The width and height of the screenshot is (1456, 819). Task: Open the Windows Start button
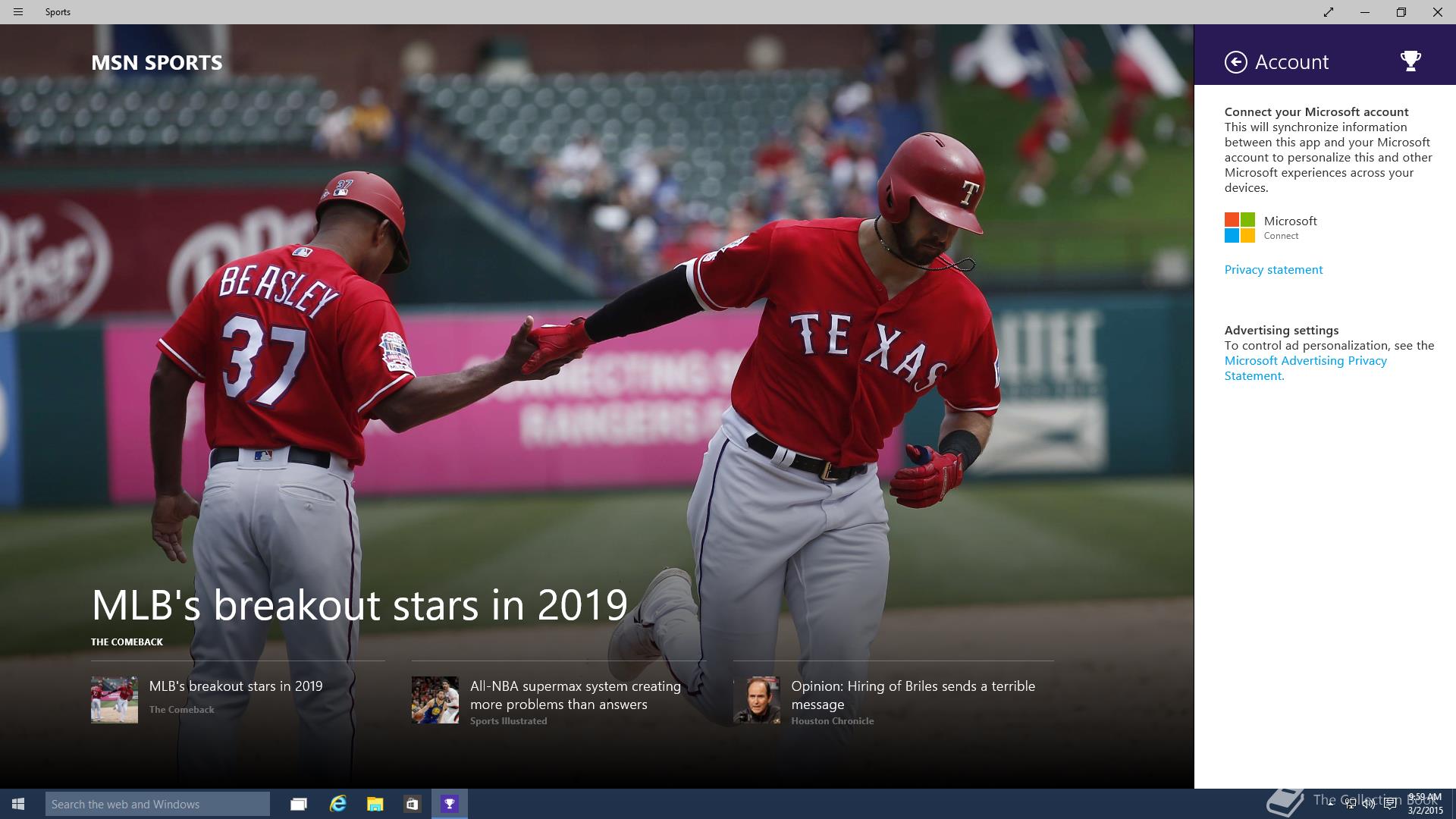[x=18, y=804]
